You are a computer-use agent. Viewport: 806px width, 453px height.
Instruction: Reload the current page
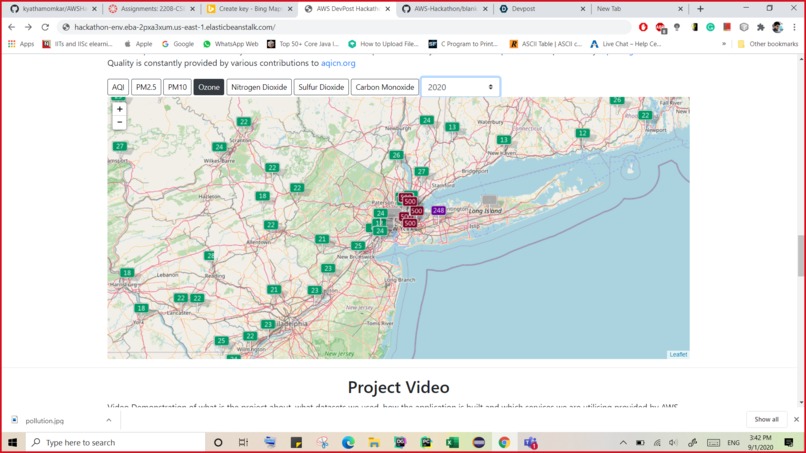(45, 27)
